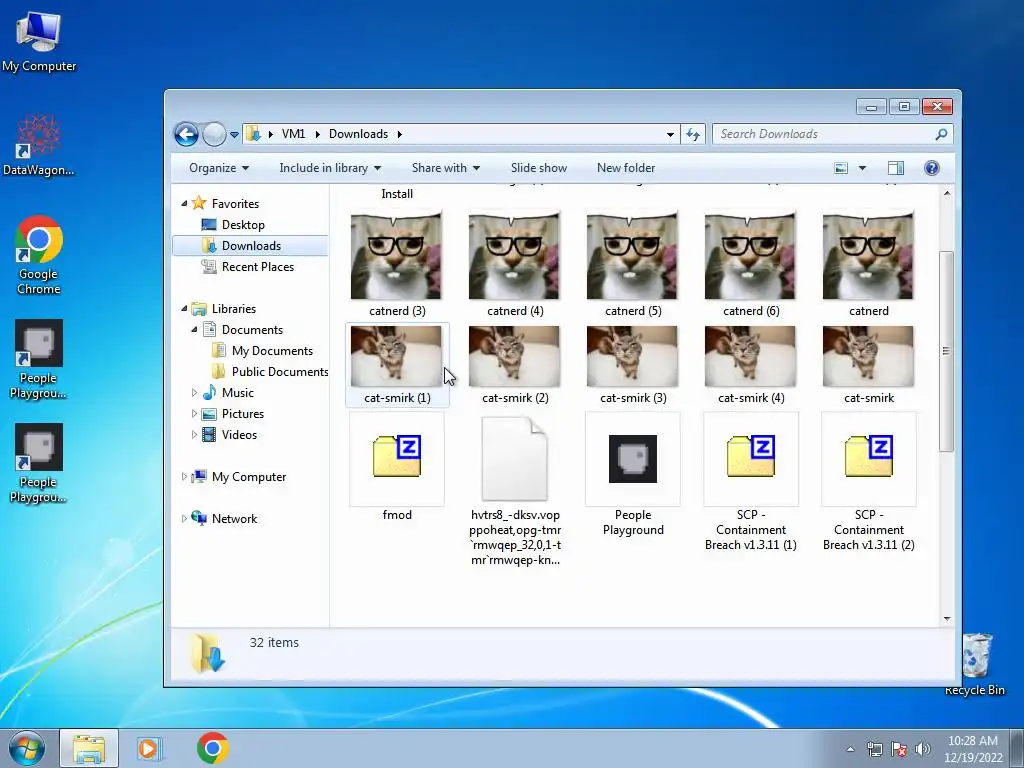
Task: Open the volume tray icon
Action: [x=922, y=749]
